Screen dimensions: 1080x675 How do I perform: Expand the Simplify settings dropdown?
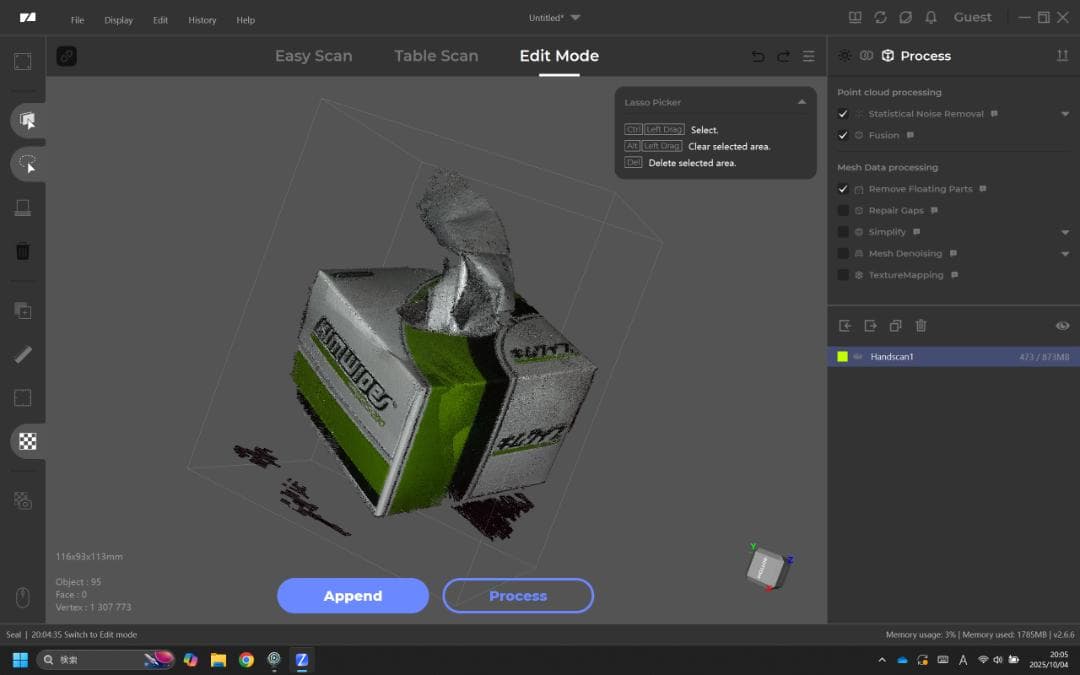coord(1066,231)
